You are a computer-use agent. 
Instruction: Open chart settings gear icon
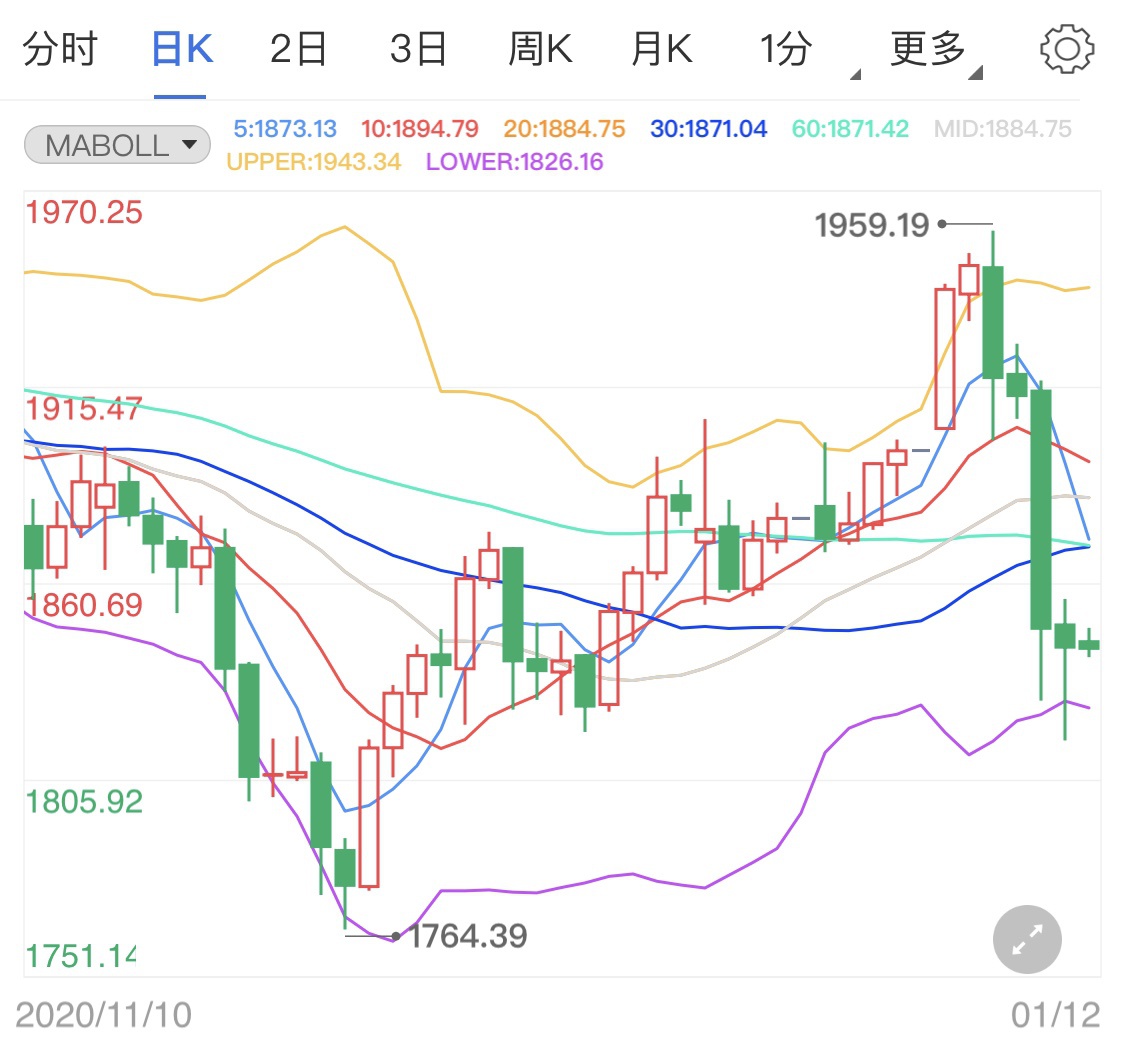tap(1067, 49)
